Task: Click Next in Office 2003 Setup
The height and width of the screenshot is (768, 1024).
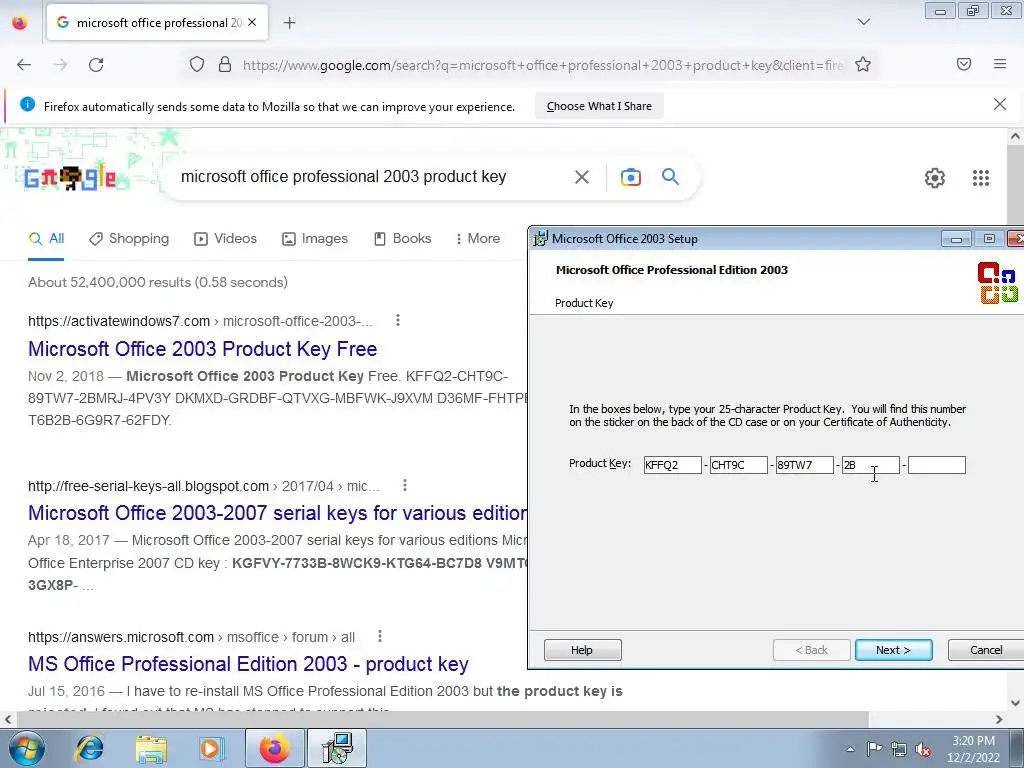Action: (893, 650)
